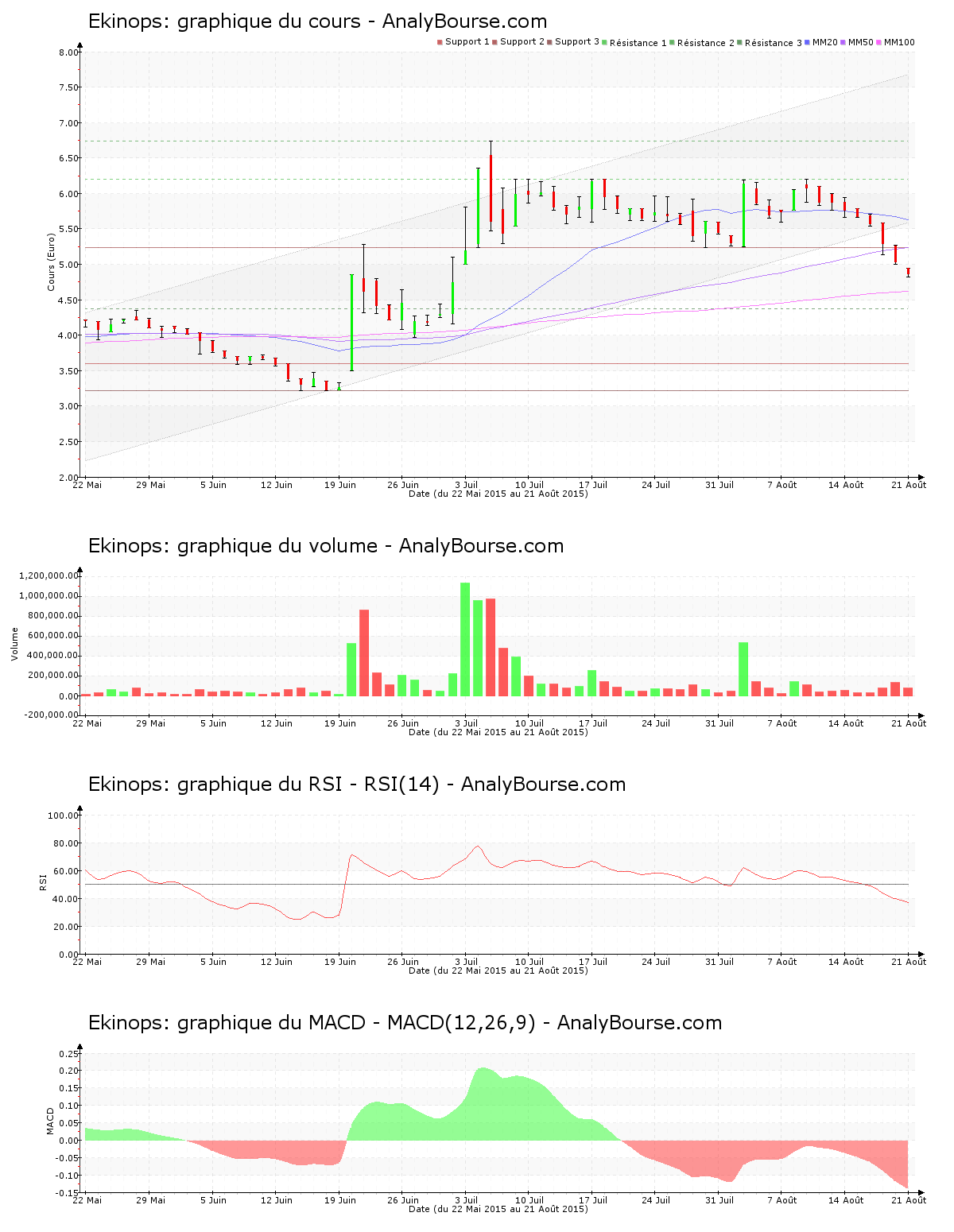Click the '8.00' price axis tick label
The height and width of the screenshot is (1232, 954).
click(x=68, y=52)
